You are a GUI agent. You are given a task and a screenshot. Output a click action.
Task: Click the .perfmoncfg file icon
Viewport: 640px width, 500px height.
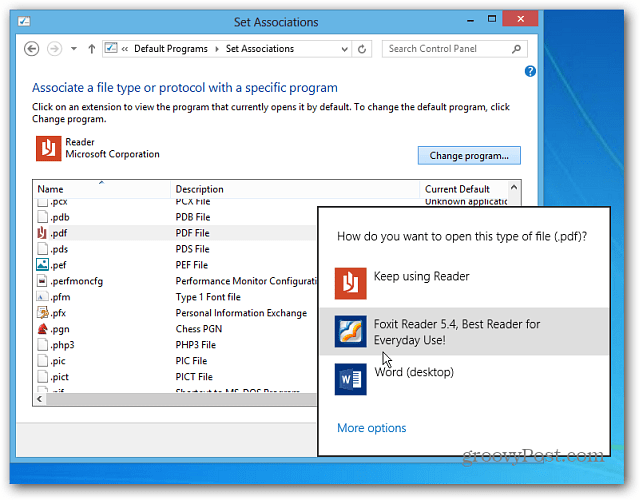point(42,281)
